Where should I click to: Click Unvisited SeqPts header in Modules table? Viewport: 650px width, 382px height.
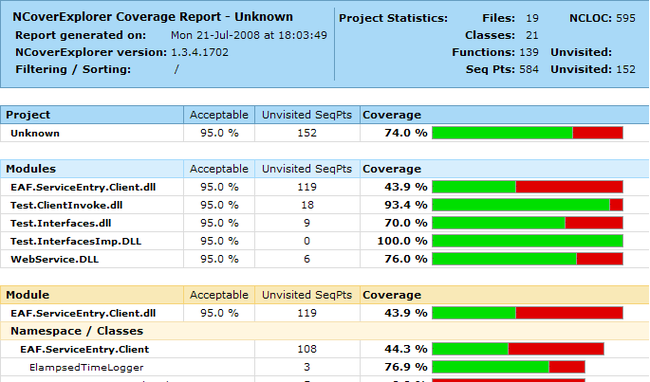point(307,169)
